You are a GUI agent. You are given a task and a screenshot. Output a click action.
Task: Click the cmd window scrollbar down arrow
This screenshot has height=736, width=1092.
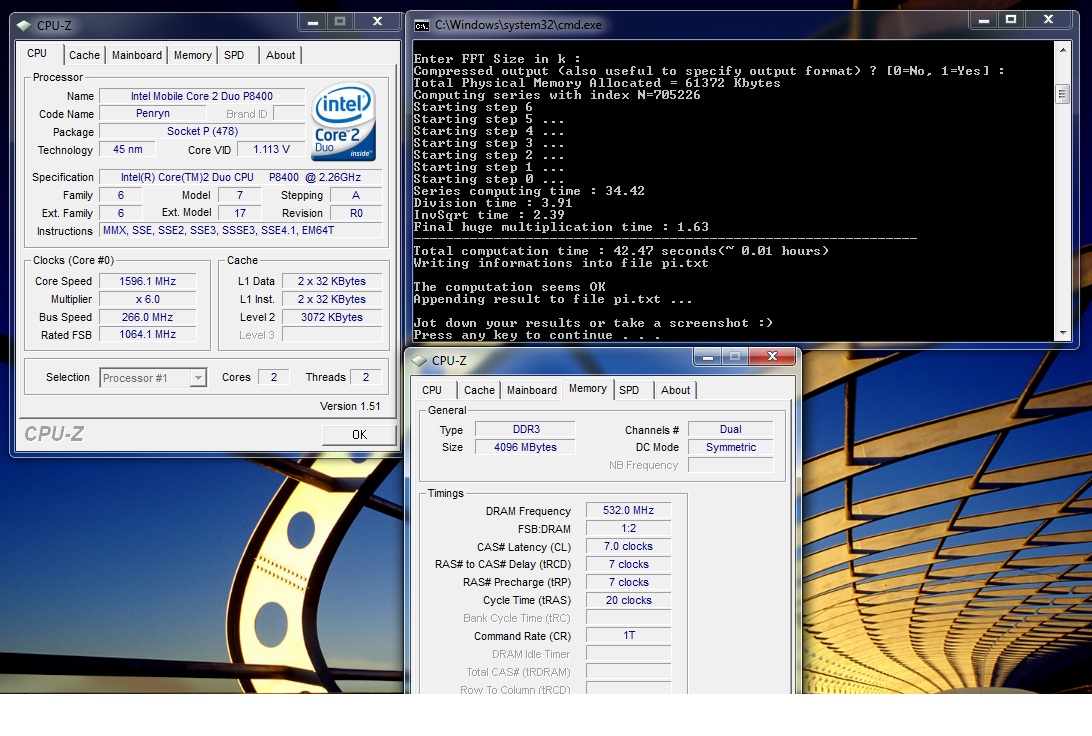tap(1063, 334)
